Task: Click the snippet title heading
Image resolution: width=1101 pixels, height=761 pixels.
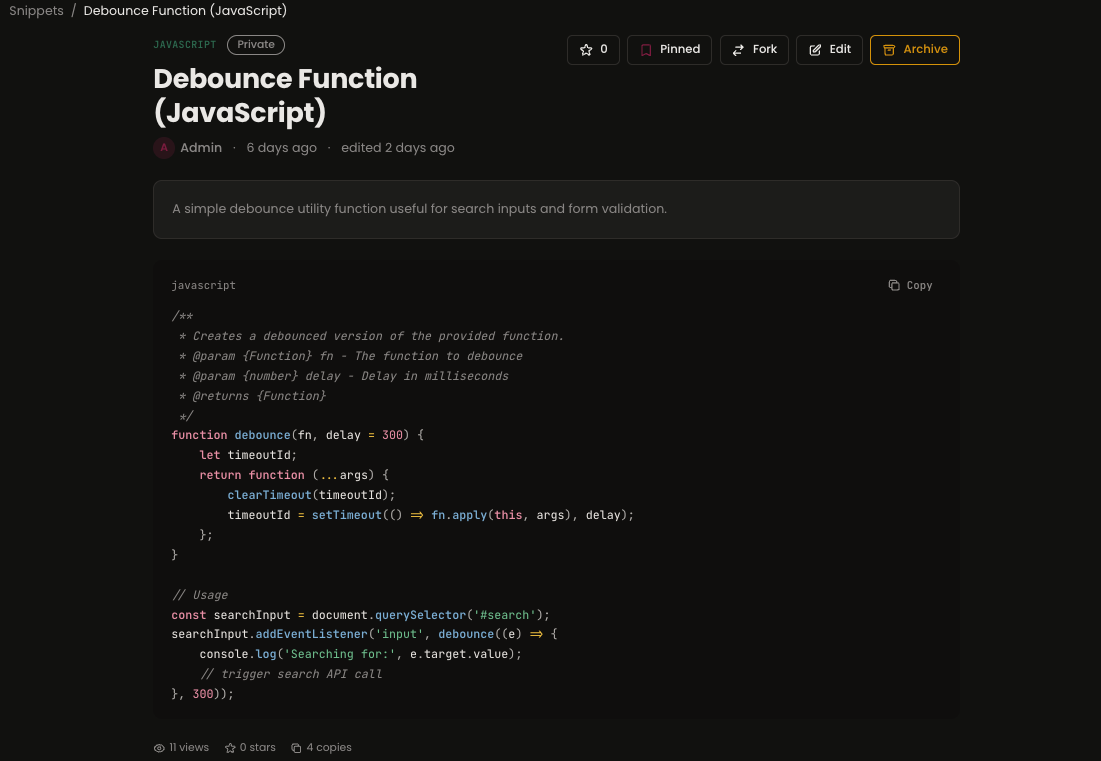Action: click(x=285, y=95)
